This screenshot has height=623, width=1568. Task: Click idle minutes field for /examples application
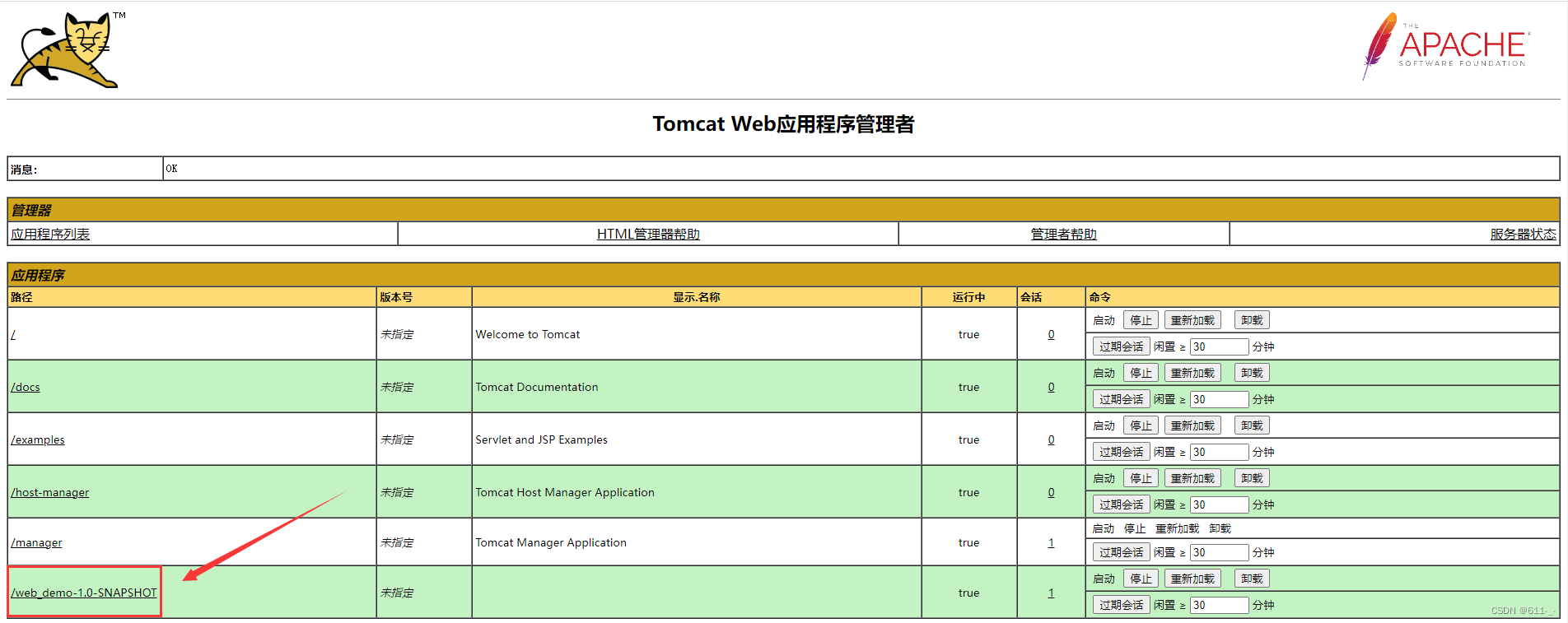tap(1219, 452)
